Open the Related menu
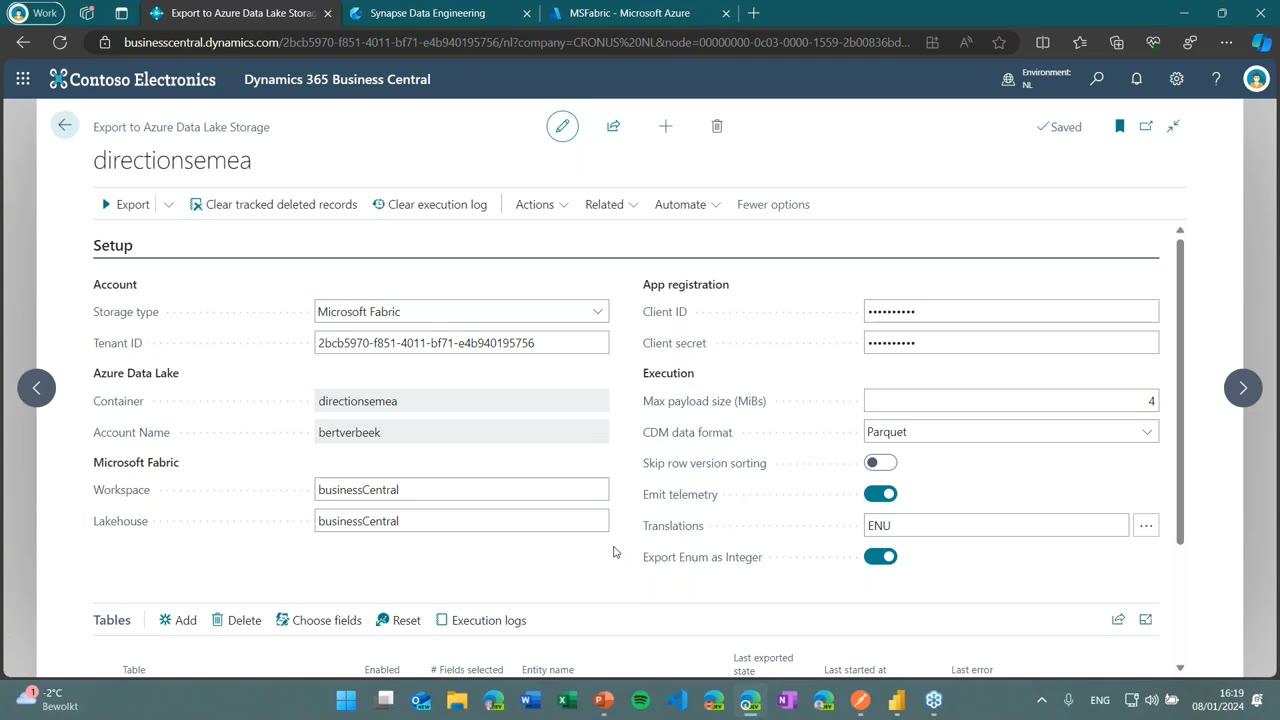Viewport: 1280px width, 720px height. [x=611, y=205]
